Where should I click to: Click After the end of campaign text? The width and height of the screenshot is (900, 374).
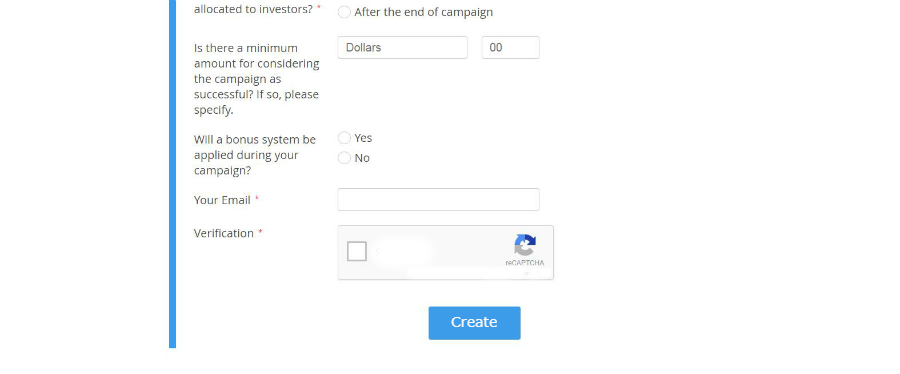[424, 12]
